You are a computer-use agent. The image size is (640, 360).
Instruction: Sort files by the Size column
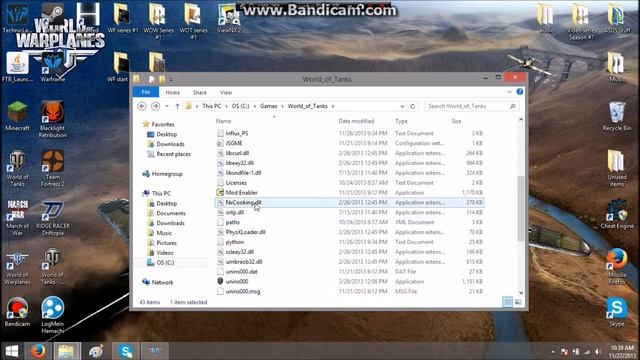(456, 121)
